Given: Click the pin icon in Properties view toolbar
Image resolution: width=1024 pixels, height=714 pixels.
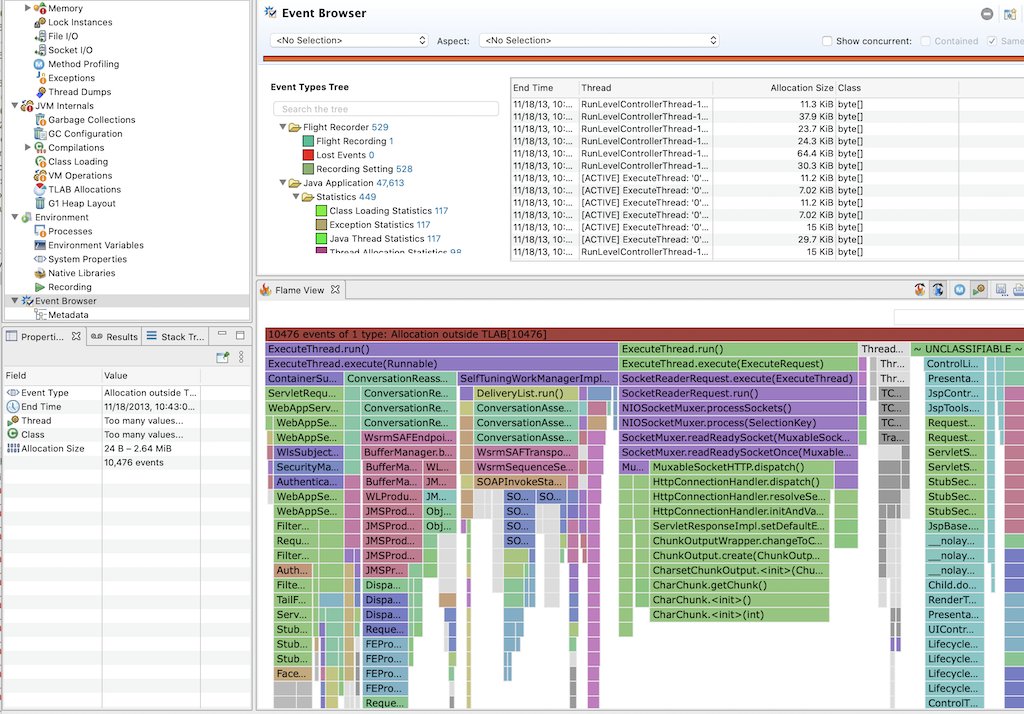Looking at the screenshot, I should [x=222, y=357].
